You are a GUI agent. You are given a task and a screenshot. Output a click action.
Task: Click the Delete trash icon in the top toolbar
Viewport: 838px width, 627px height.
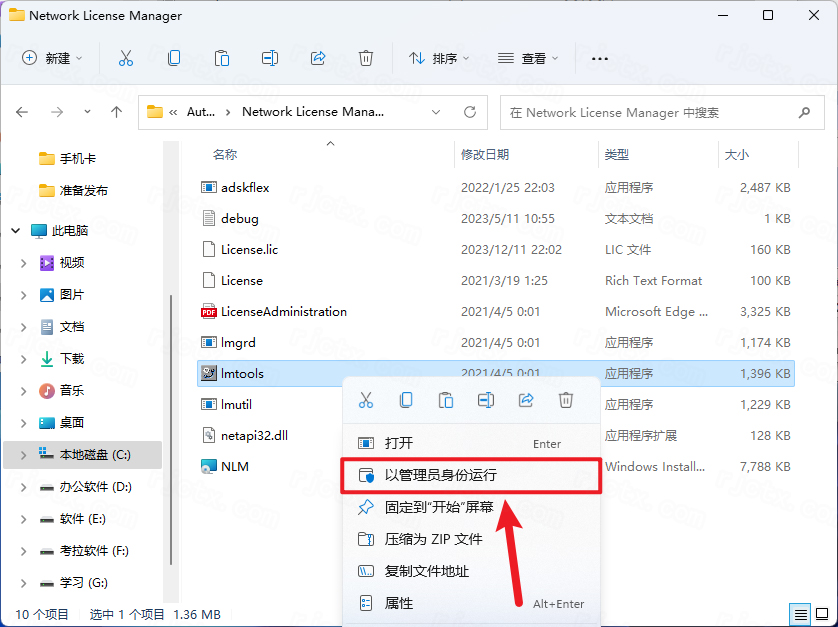[366, 58]
